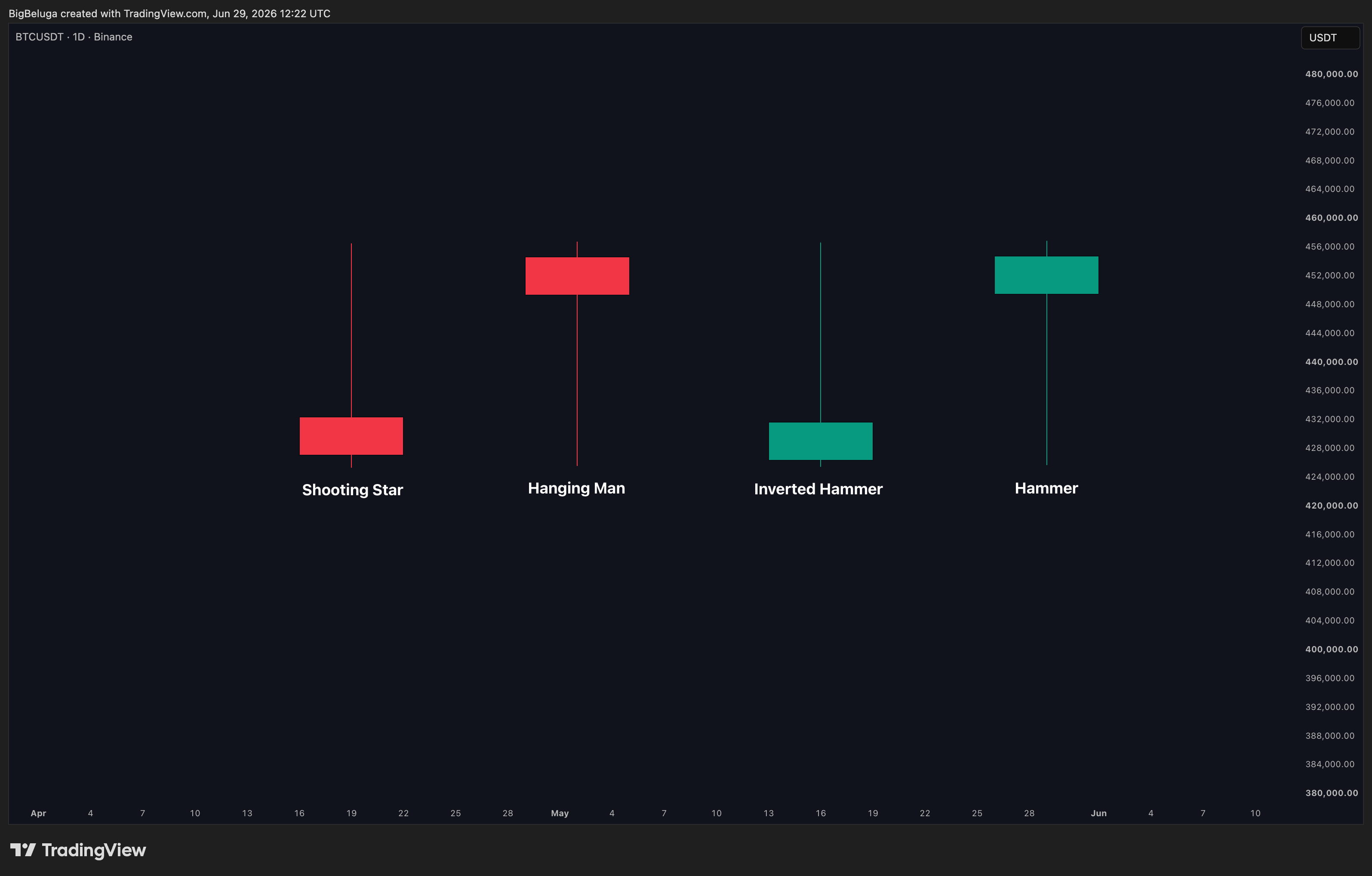The width and height of the screenshot is (1372, 876).
Task: Click the May label on time axis
Action: click(x=560, y=813)
